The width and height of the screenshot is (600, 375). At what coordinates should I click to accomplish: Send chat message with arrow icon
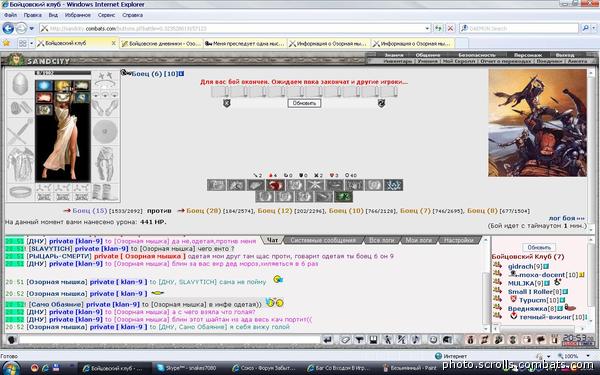(328, 339)
